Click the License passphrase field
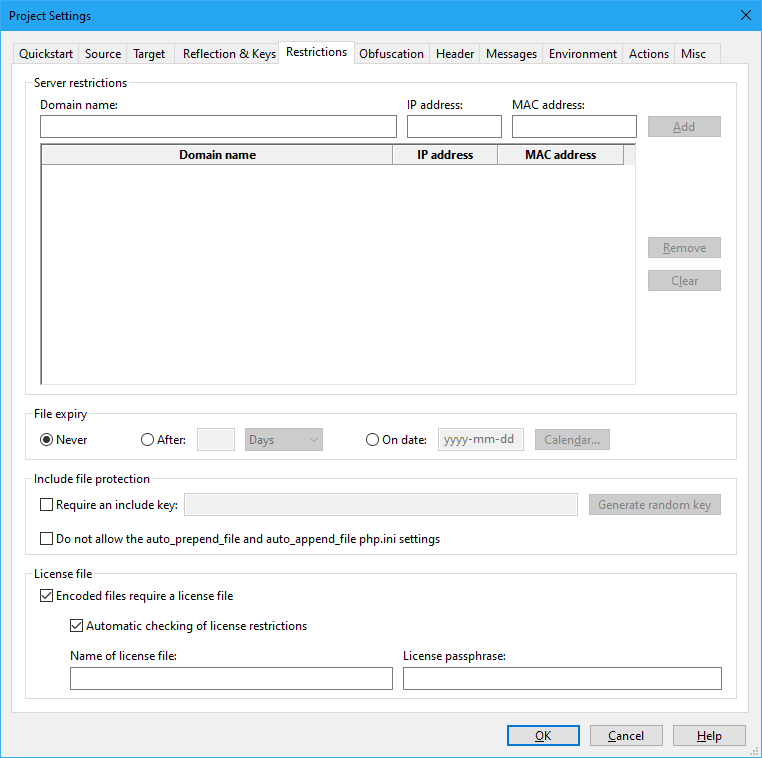This screenshot has height=758, width=762. click(562, 679)
